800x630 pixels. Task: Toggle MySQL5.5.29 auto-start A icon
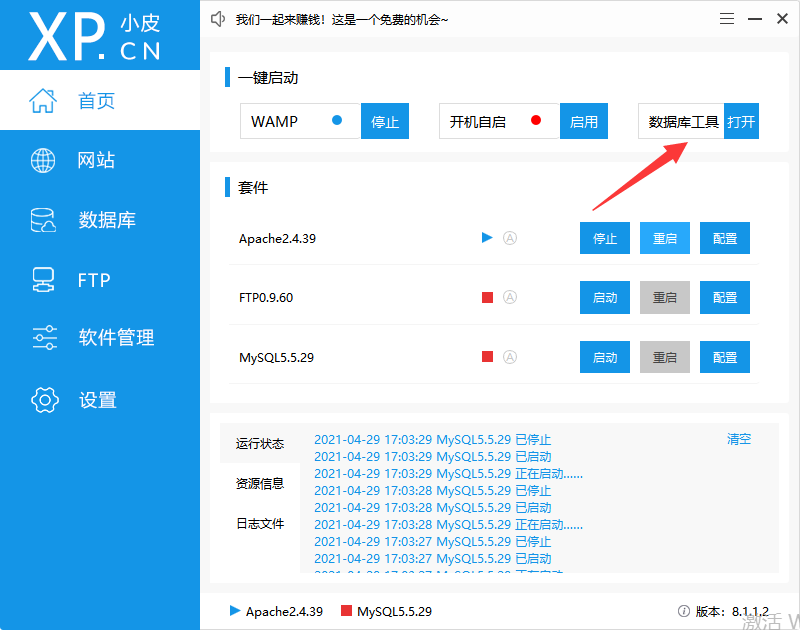(510, 357)
